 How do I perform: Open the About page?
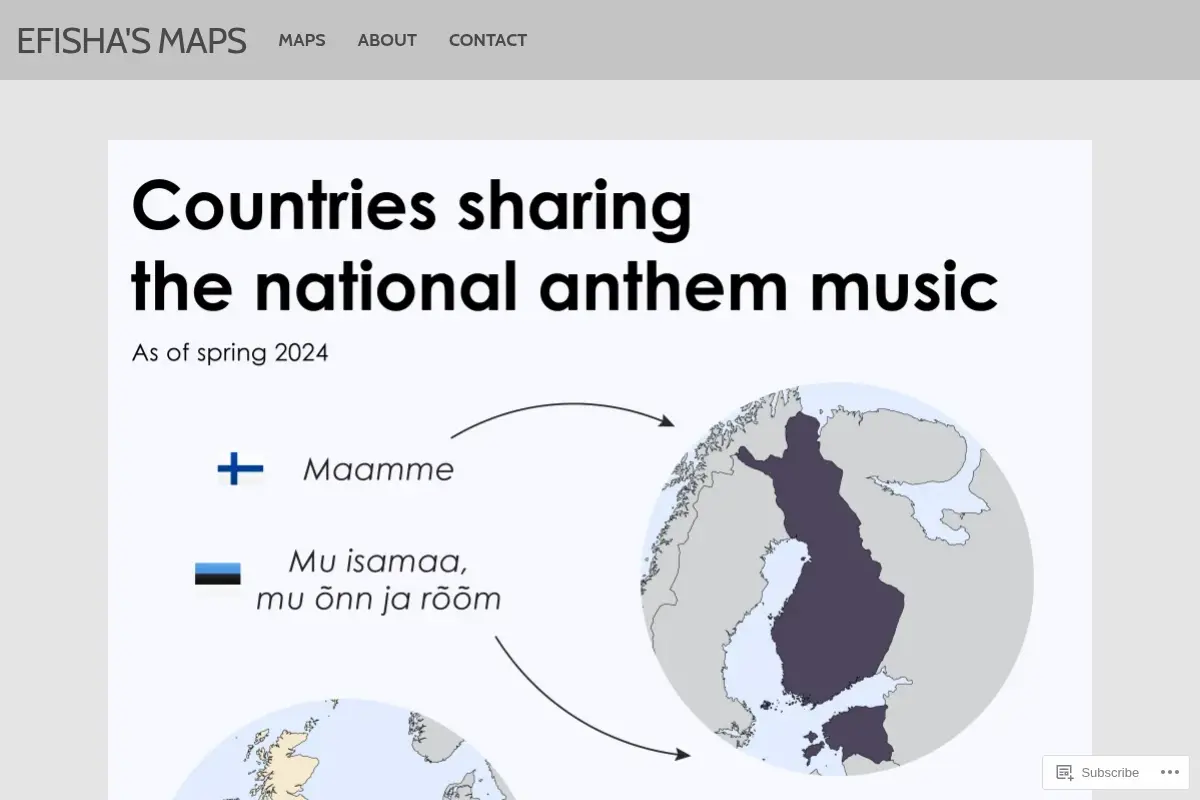[x=387, y=40]
